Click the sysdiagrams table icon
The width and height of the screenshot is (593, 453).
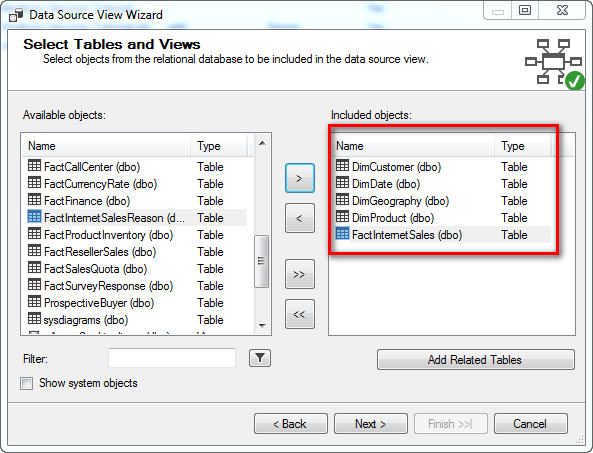click(34, 319)
